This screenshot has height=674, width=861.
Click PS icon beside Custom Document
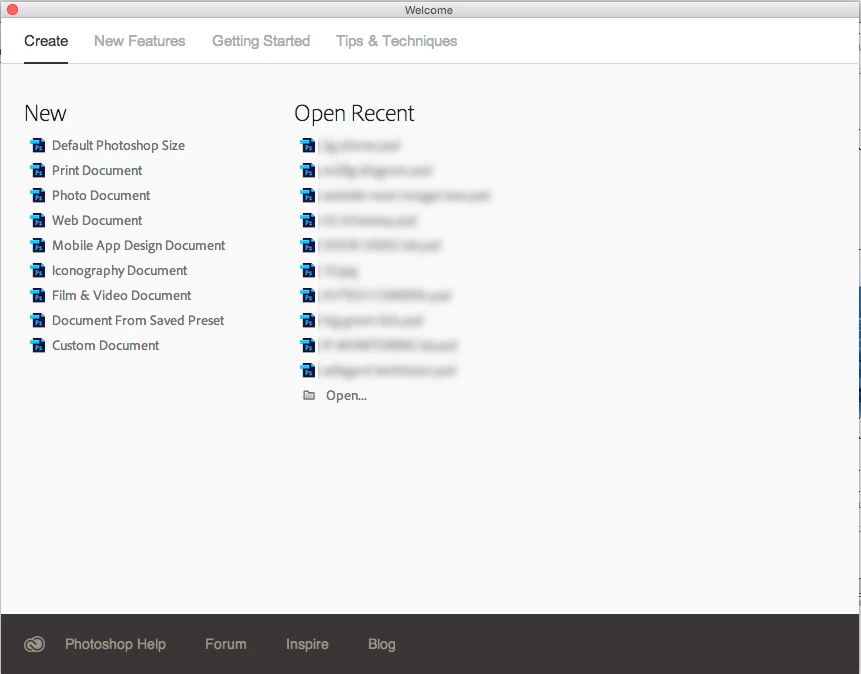point(38,346)
